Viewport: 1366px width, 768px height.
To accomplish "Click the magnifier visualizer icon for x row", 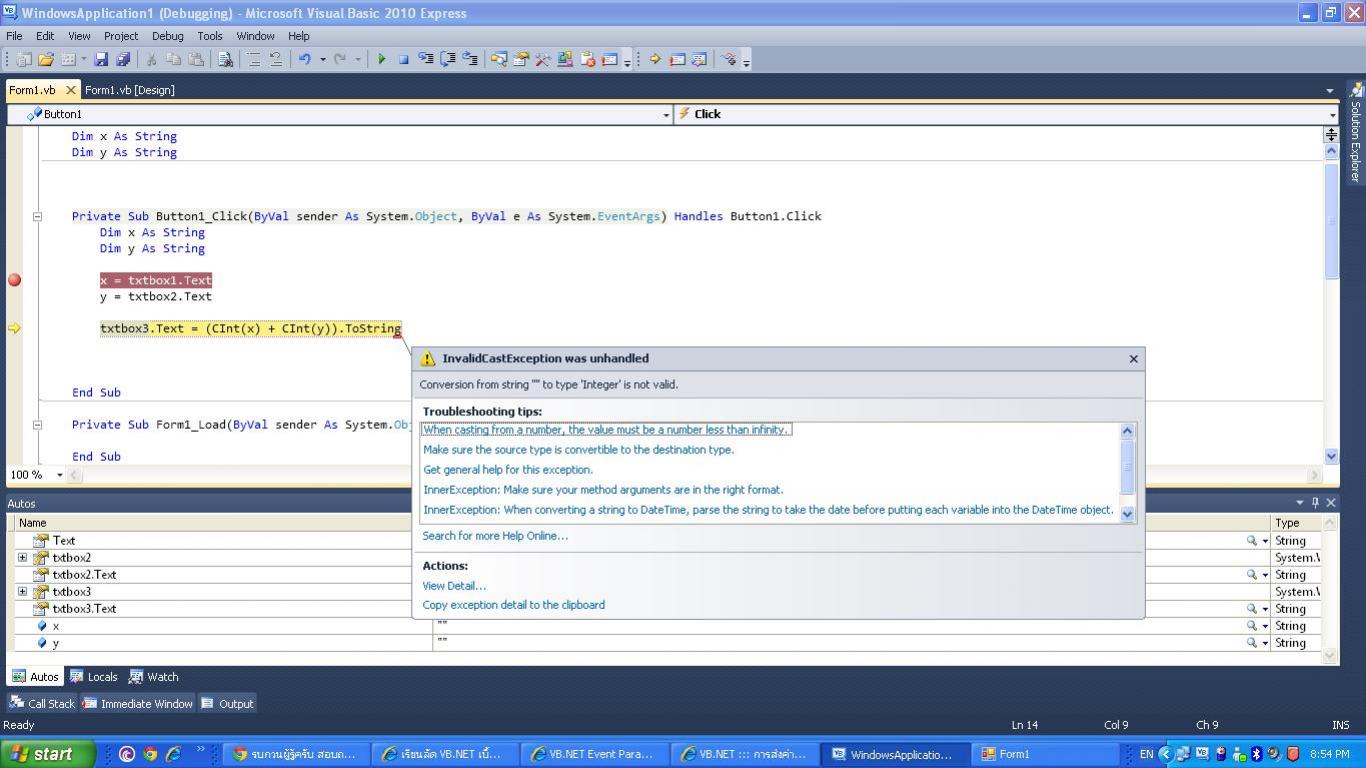I will (x=1251, y=626).
